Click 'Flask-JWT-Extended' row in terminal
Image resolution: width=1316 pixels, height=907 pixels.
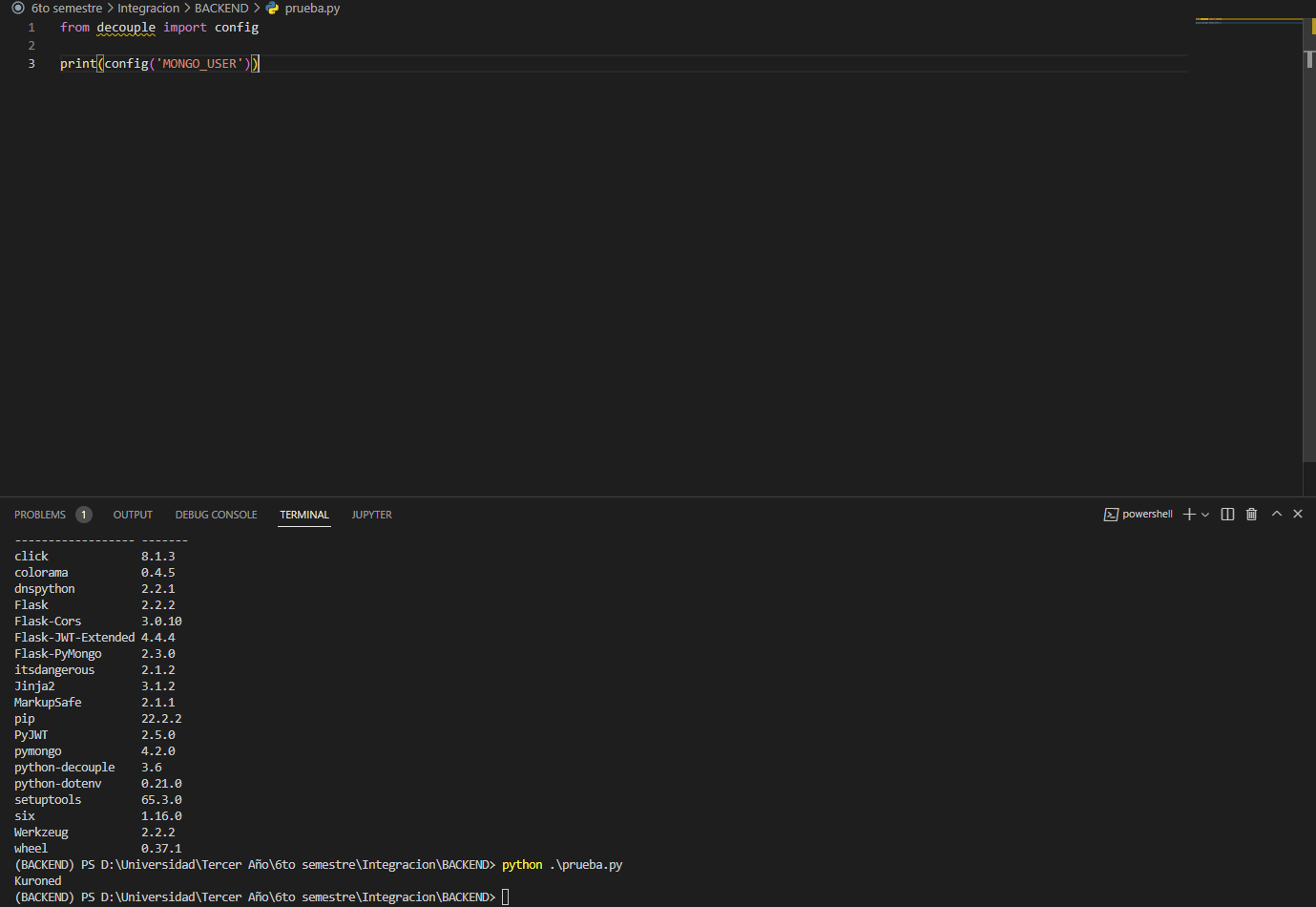94,638
